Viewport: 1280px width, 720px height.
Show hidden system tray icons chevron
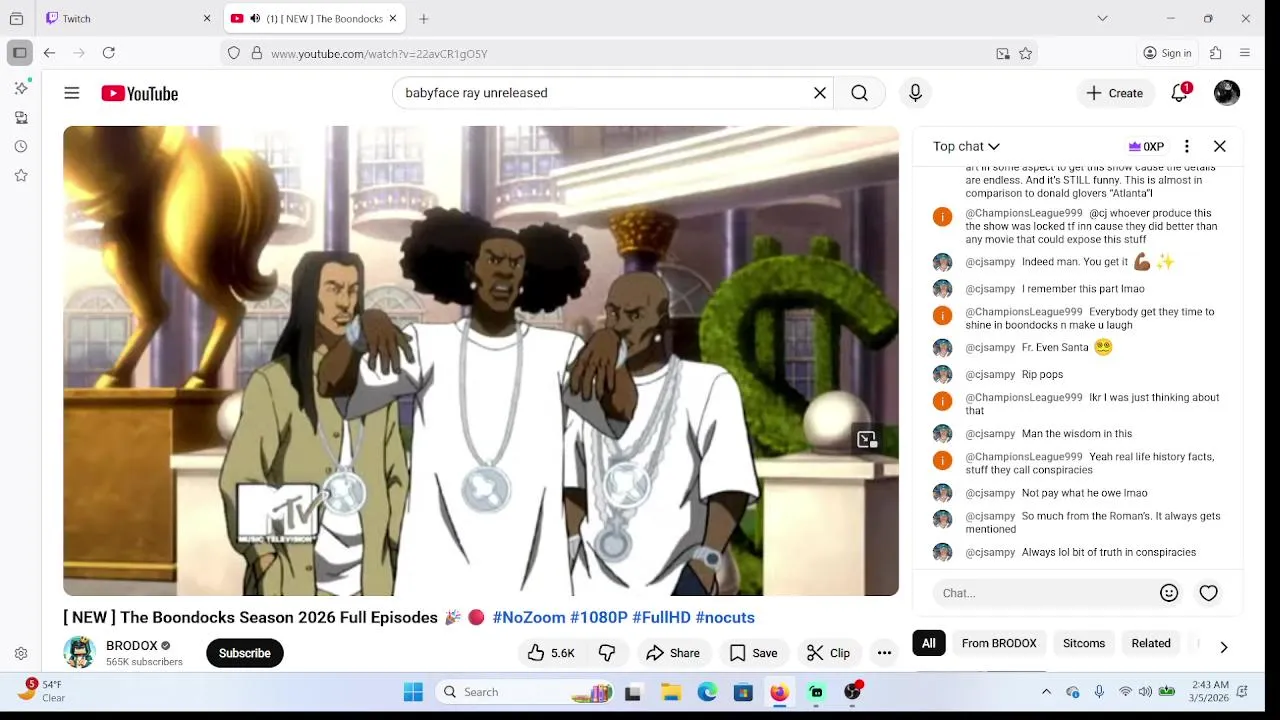pos(1046,692)
